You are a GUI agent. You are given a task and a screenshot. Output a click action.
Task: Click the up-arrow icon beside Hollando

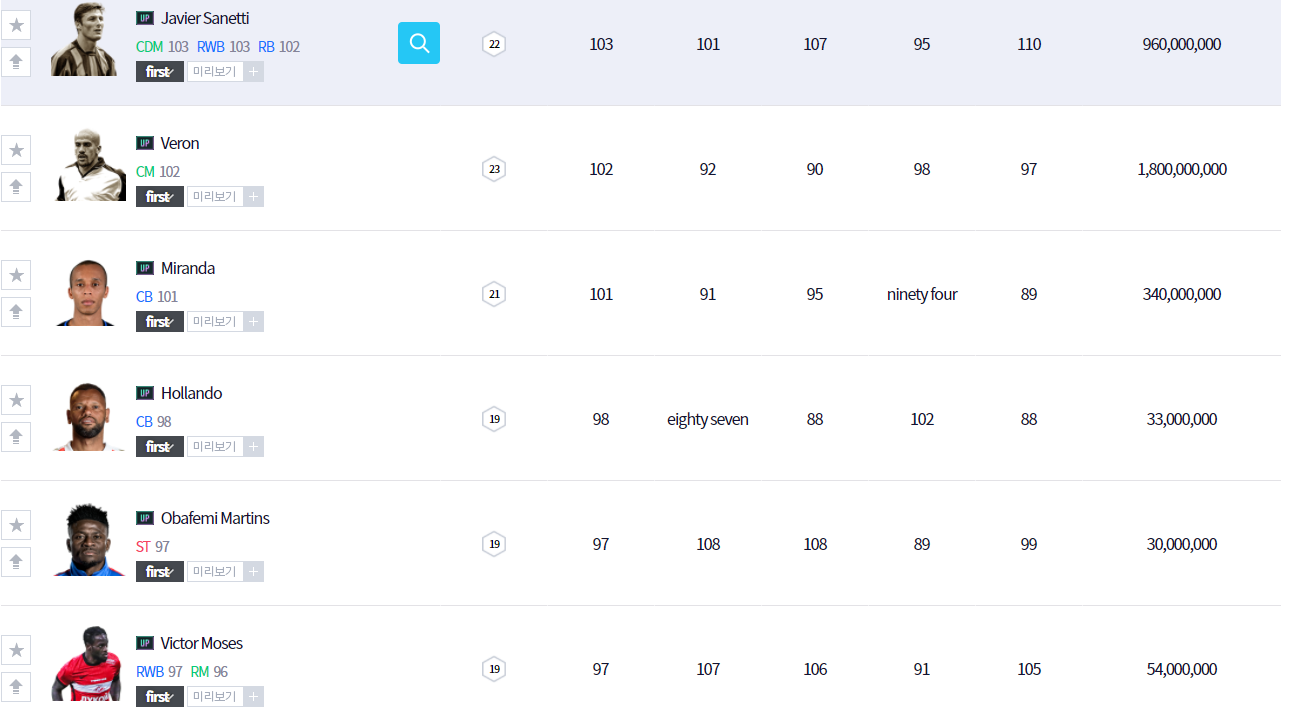pos(16,437)
